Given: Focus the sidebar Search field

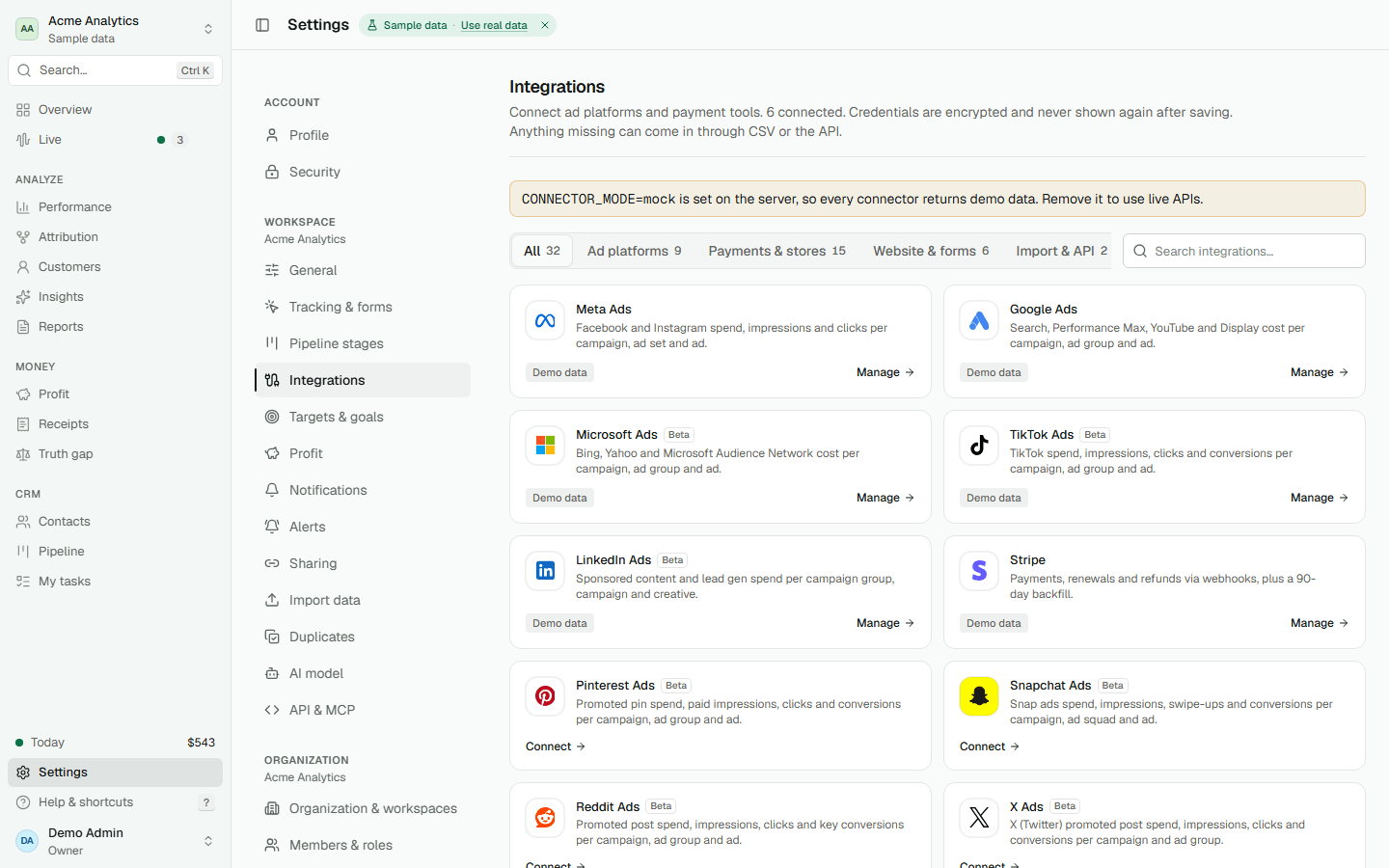Looking at the screenshot, I should click(x=115, y=70).
